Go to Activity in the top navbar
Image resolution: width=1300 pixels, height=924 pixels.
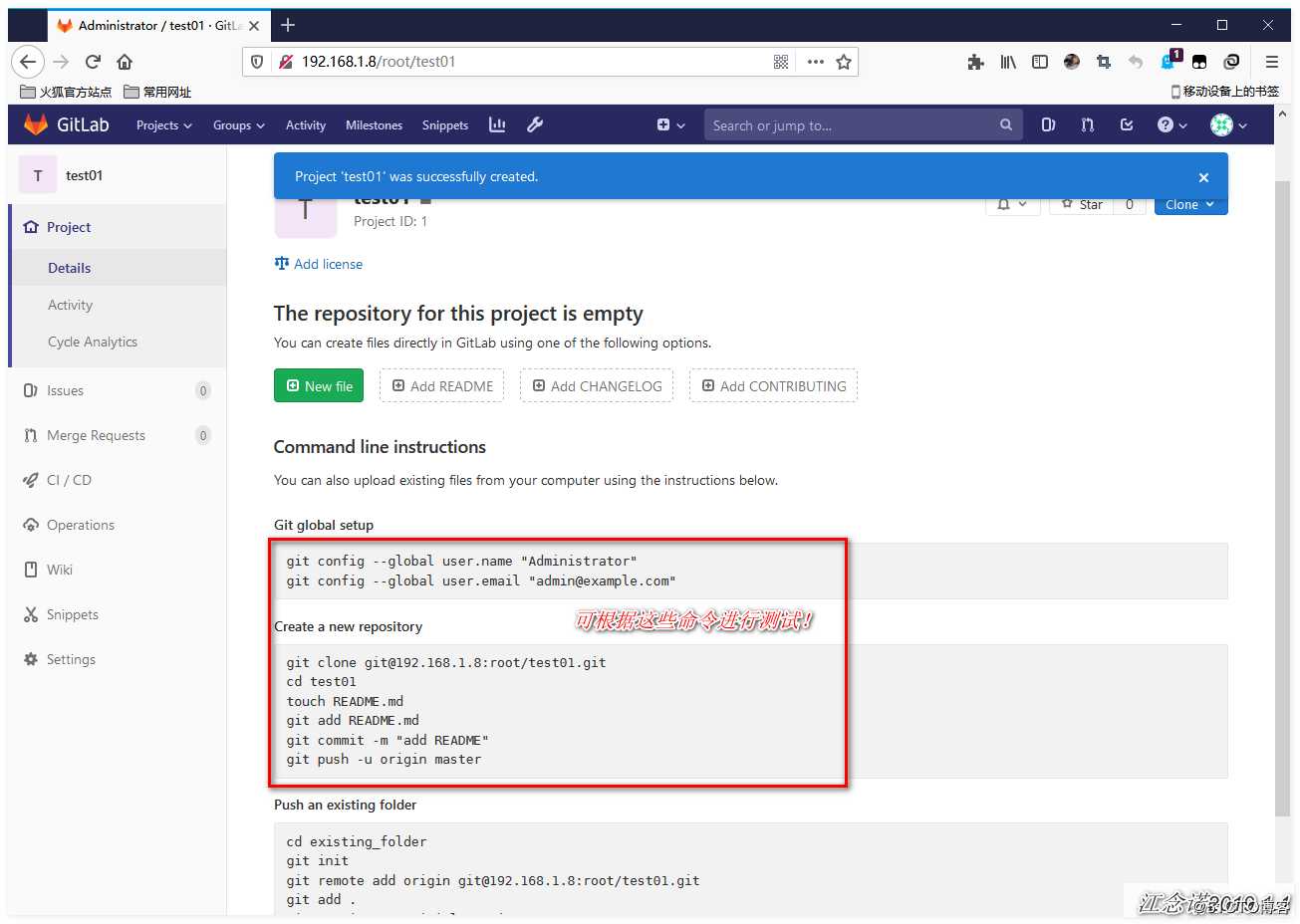(305, 125)
